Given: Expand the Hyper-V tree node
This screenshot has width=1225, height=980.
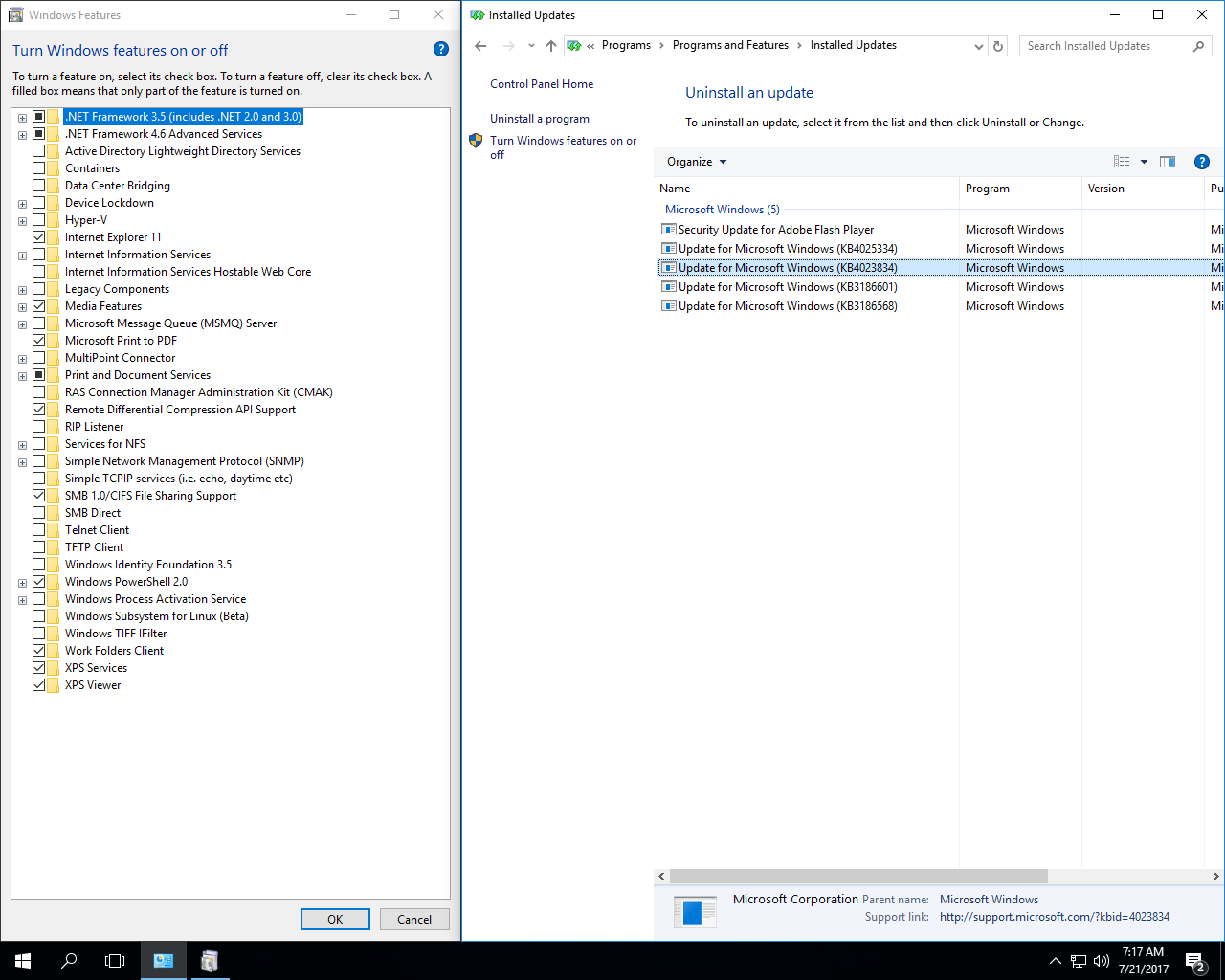Looking at the screenshot, I should coord(22,221).
